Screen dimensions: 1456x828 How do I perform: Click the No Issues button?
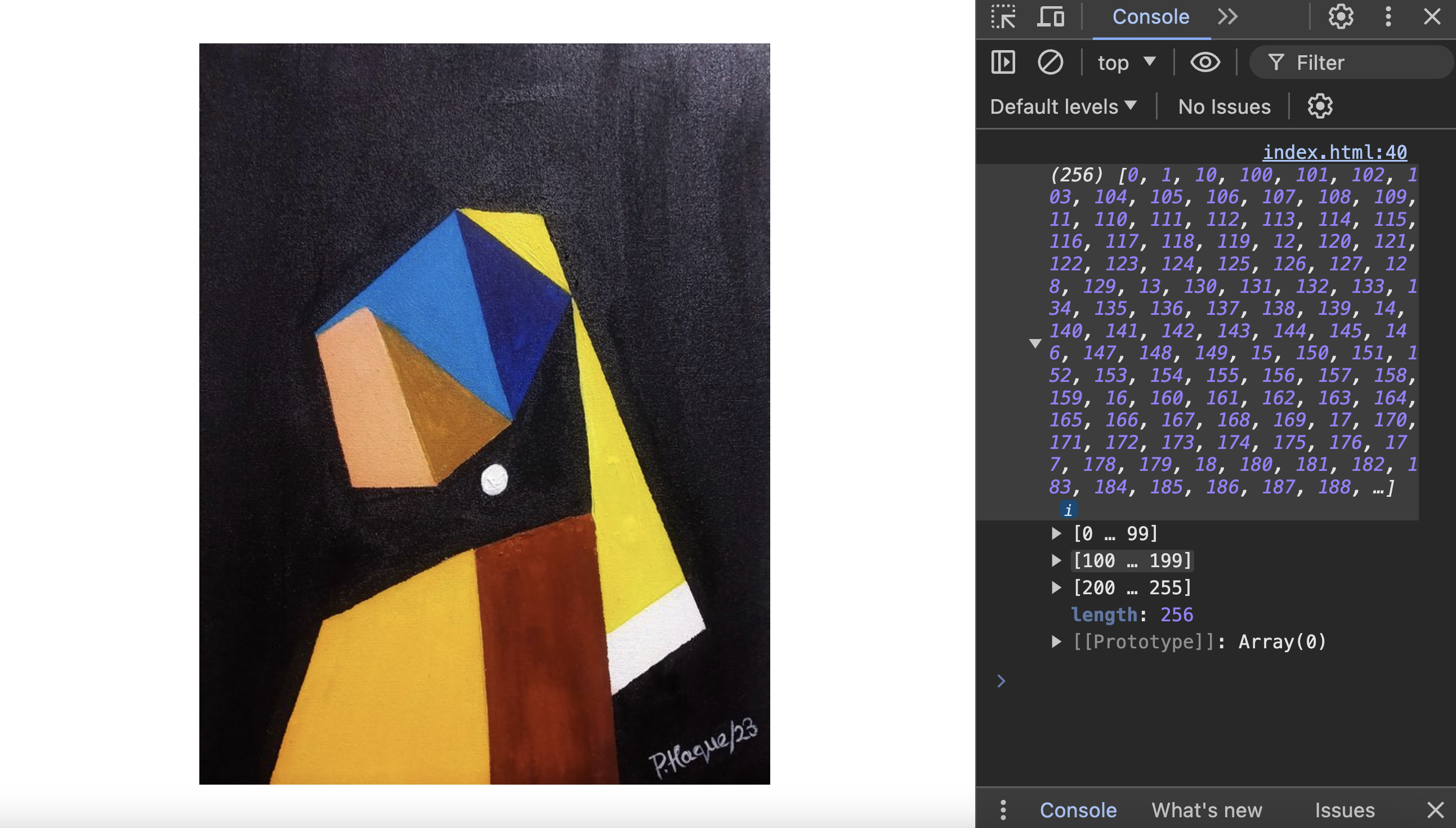coord(1223,106)
